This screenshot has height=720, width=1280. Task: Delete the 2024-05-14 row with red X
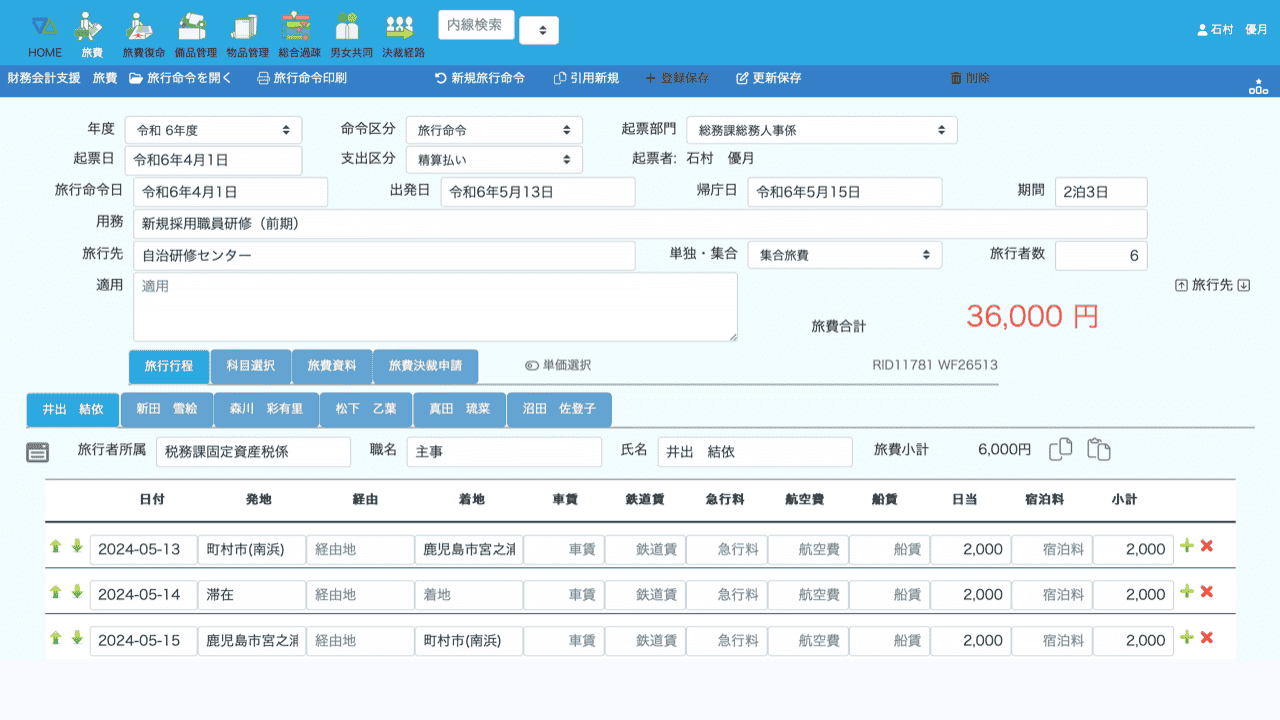pos(1207,592)
